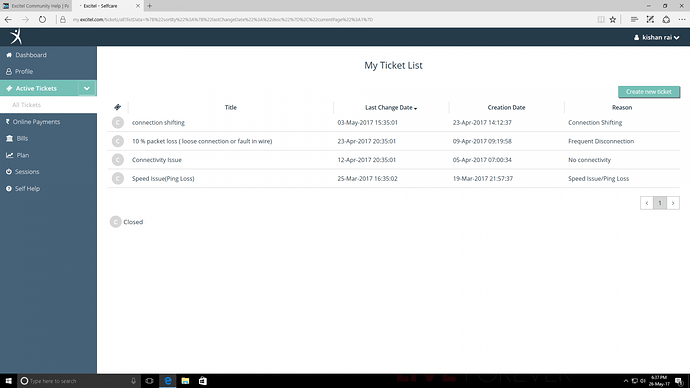Open kishan rai user dropdown

tap(656, 37)
